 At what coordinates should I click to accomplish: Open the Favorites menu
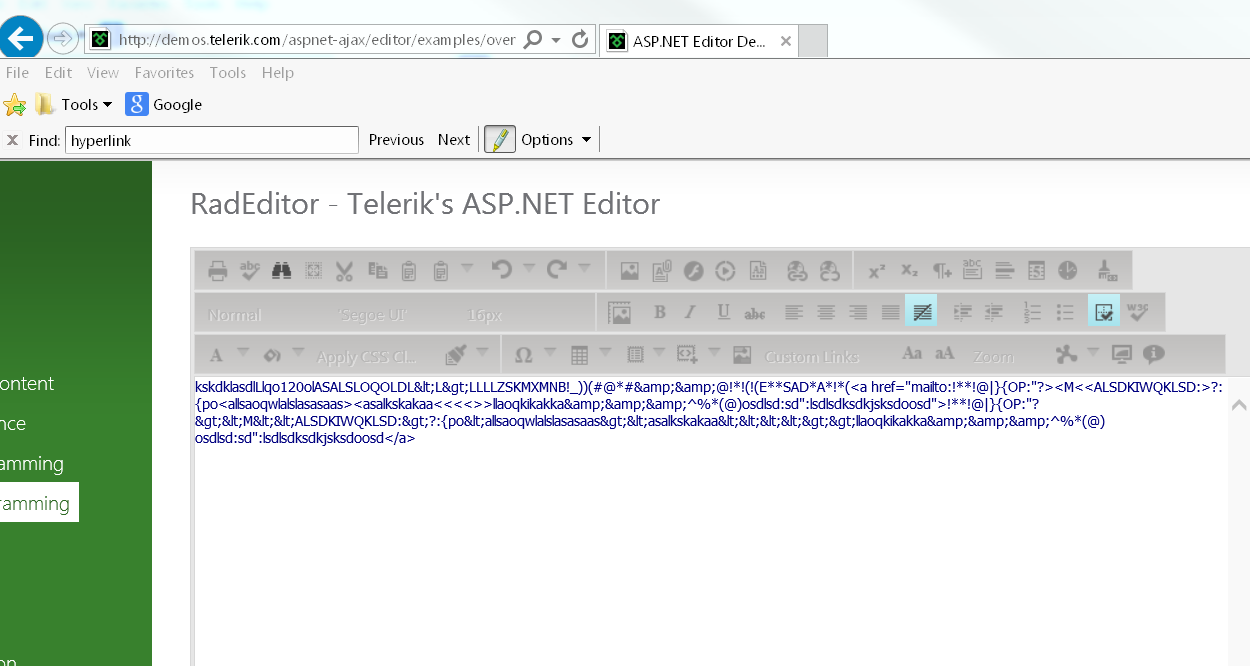[x=164, y=73]
